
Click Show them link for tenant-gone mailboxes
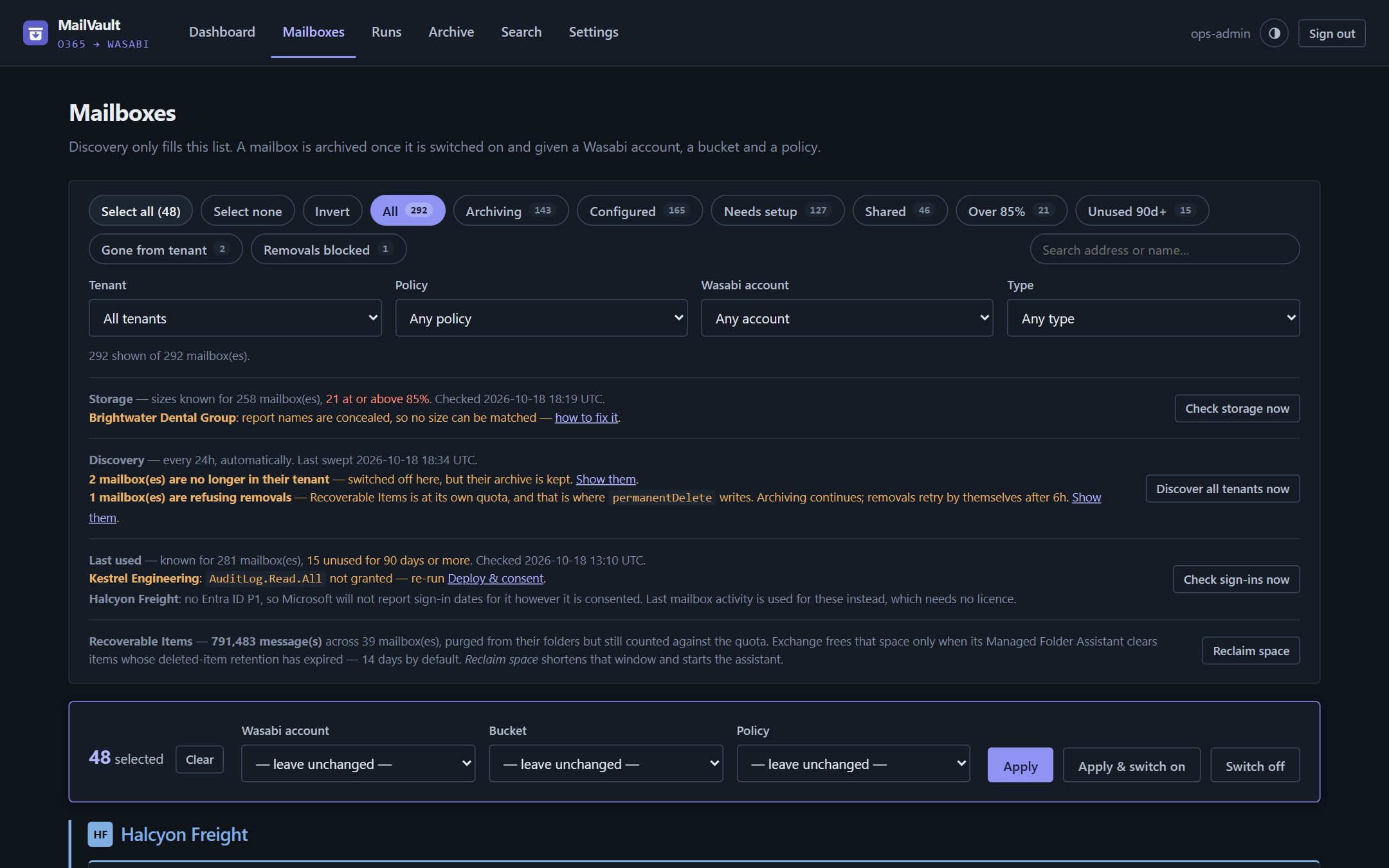605,479
